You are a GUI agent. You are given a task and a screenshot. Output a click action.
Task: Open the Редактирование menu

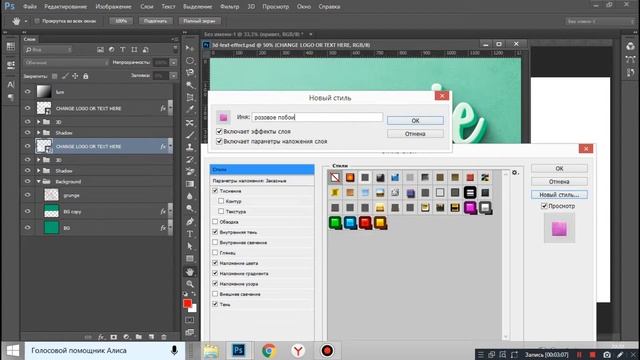[65, 7]
